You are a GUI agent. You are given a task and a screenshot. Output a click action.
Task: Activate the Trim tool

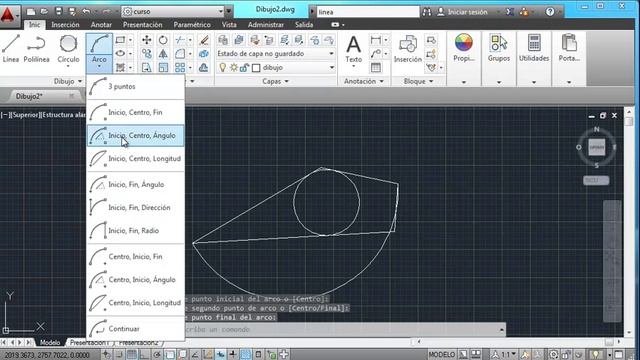click(180, 40)
